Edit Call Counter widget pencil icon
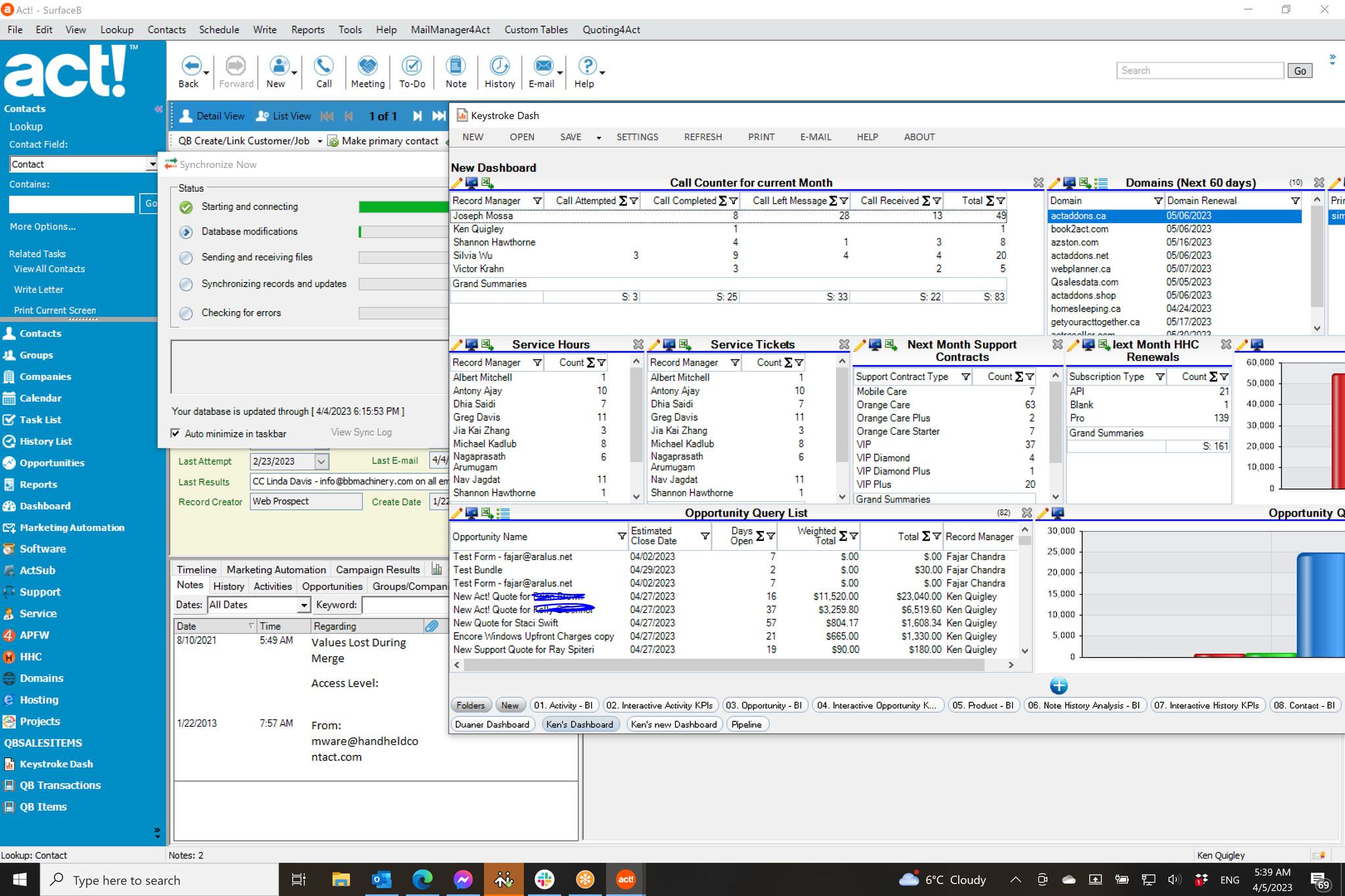 click(x=456, y=183)
